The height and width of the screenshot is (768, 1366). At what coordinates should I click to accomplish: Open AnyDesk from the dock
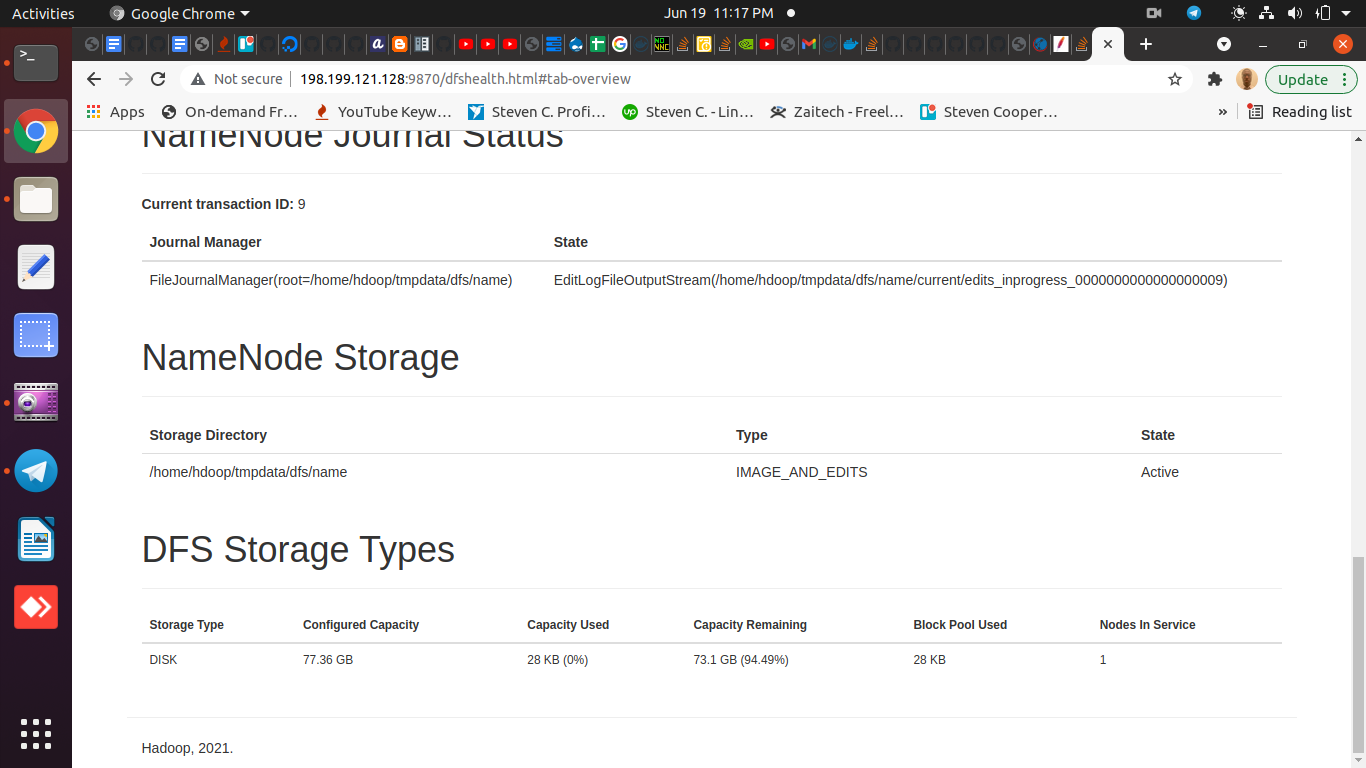(36, 607)
